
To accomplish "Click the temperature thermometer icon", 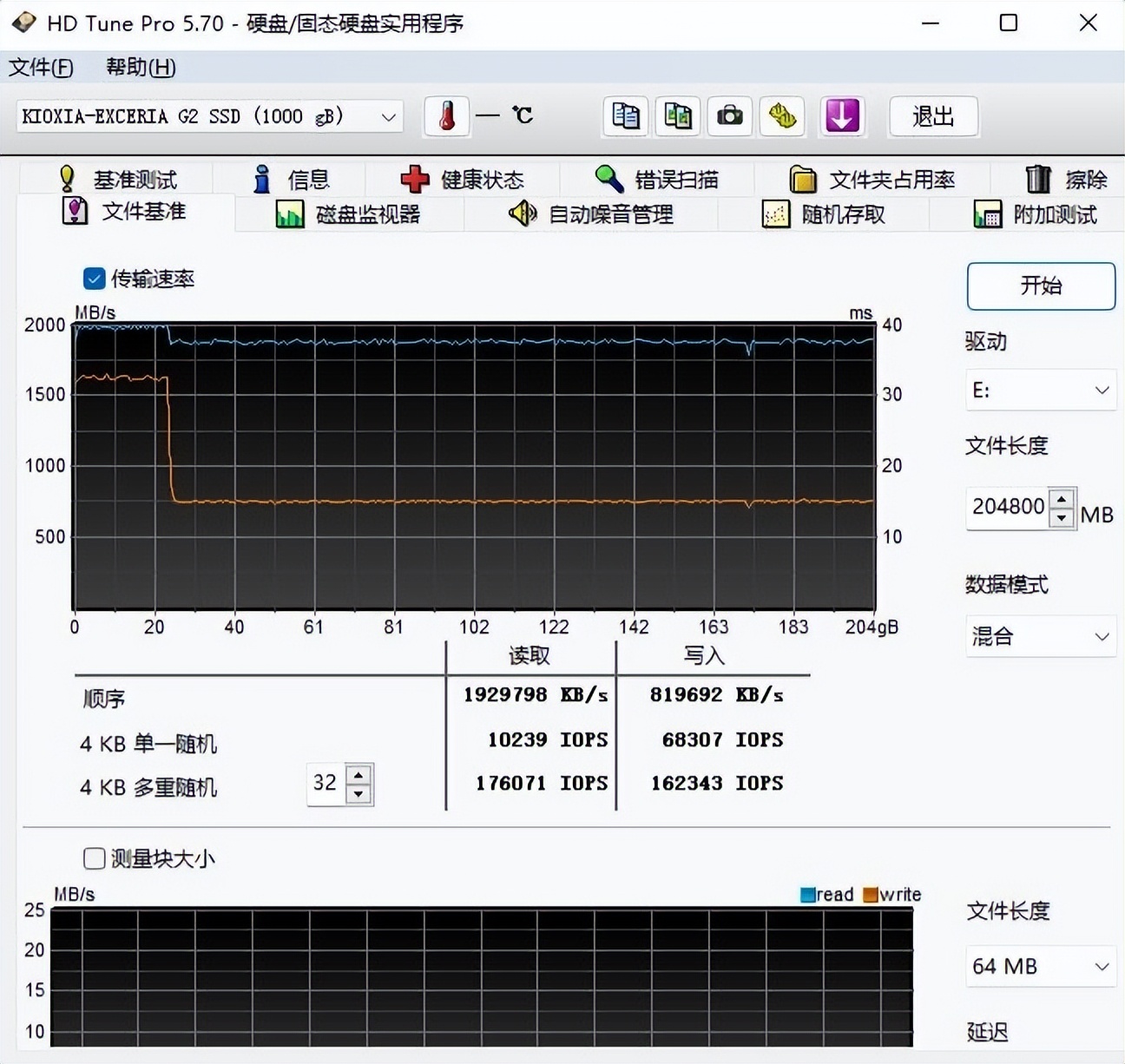I will pos(447,115).
